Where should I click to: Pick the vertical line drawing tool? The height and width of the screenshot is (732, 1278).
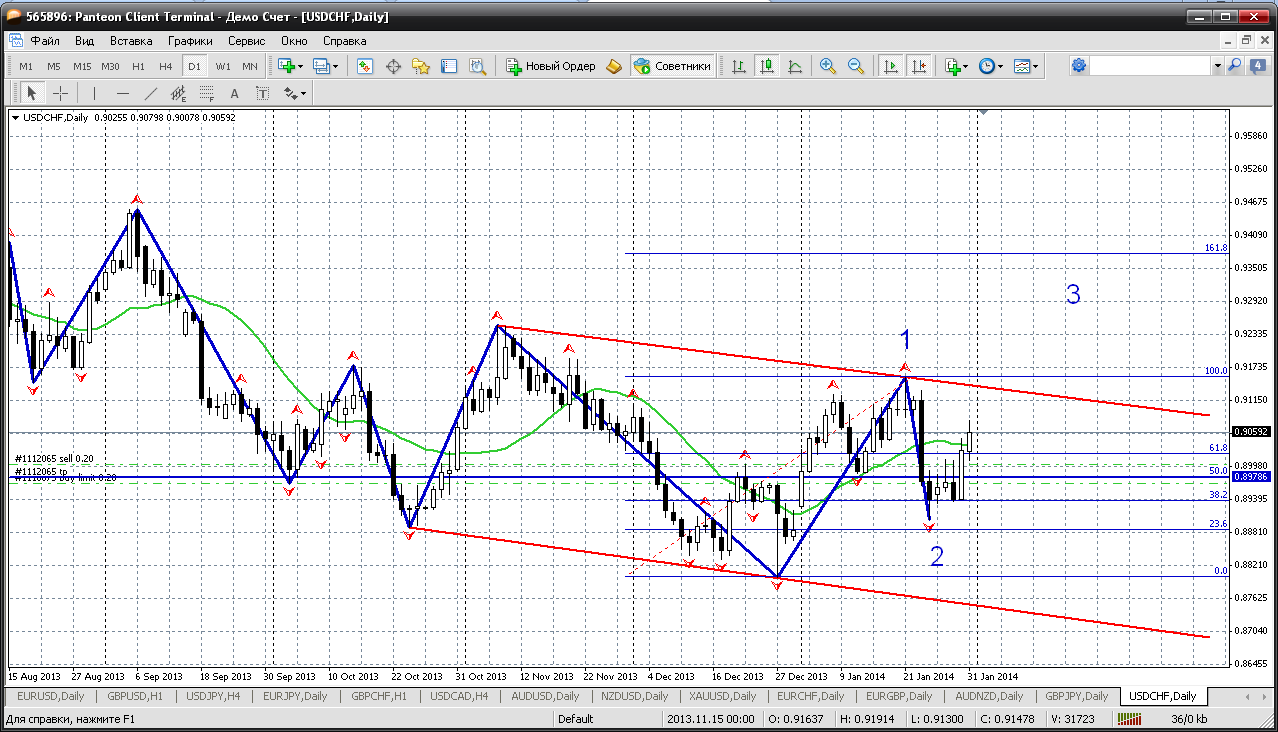coord(95,93)
